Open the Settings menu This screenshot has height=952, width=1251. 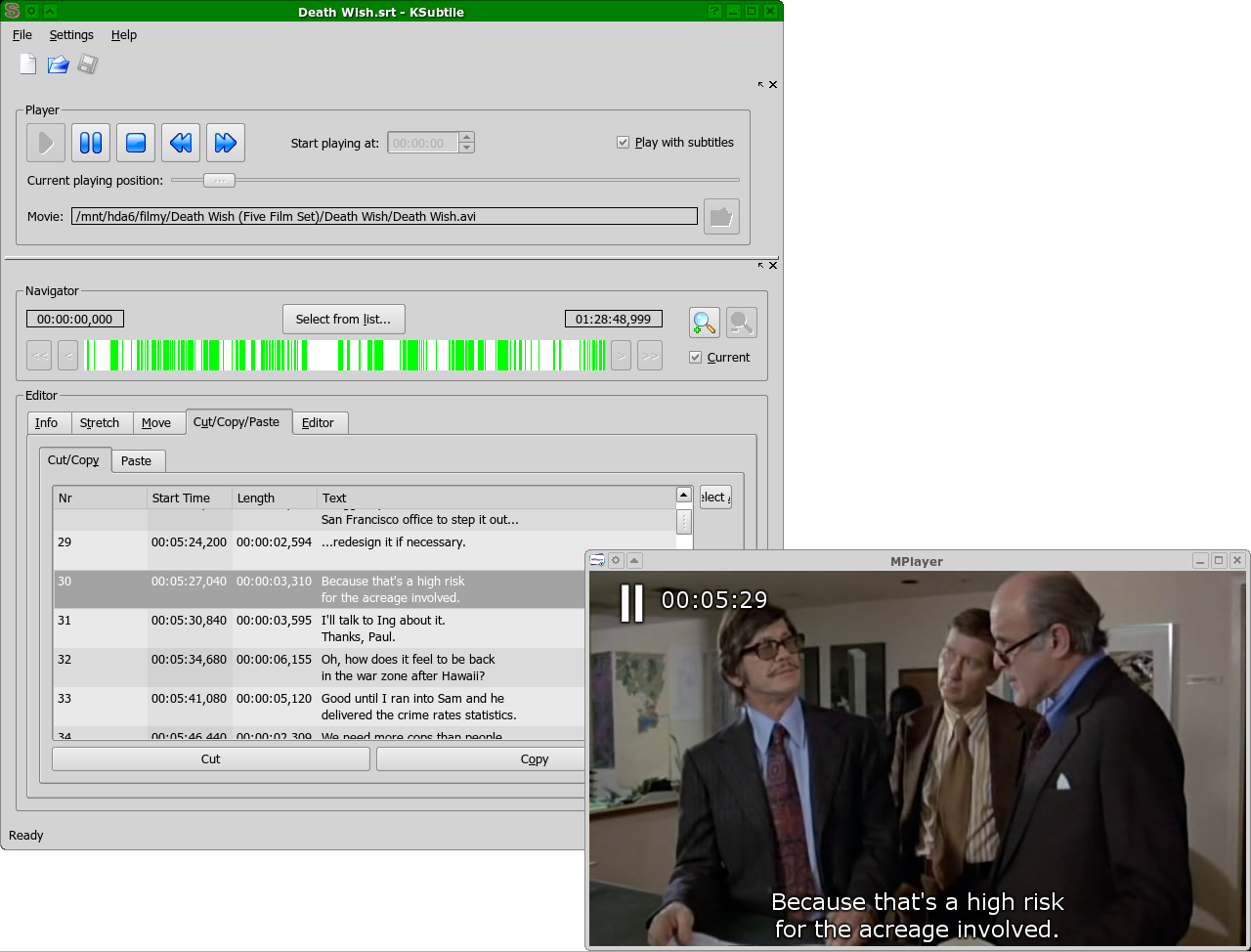[71, 34]
